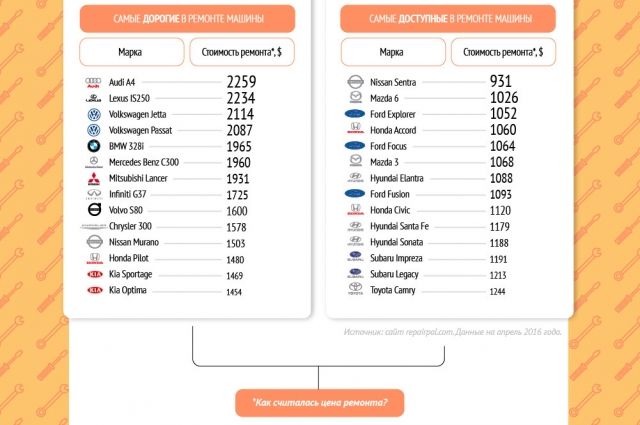This screenshot has width=640, height=425.
Task: Click the left table's Стоимость ремонта header
Action: pyautogui.click(x=240, y=52)
